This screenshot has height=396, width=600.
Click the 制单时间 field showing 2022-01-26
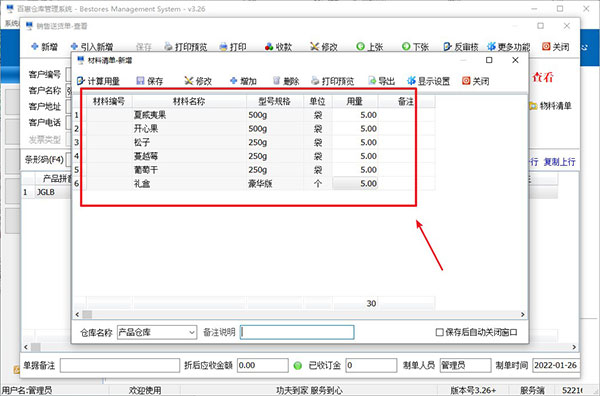(x=556, y=365)
